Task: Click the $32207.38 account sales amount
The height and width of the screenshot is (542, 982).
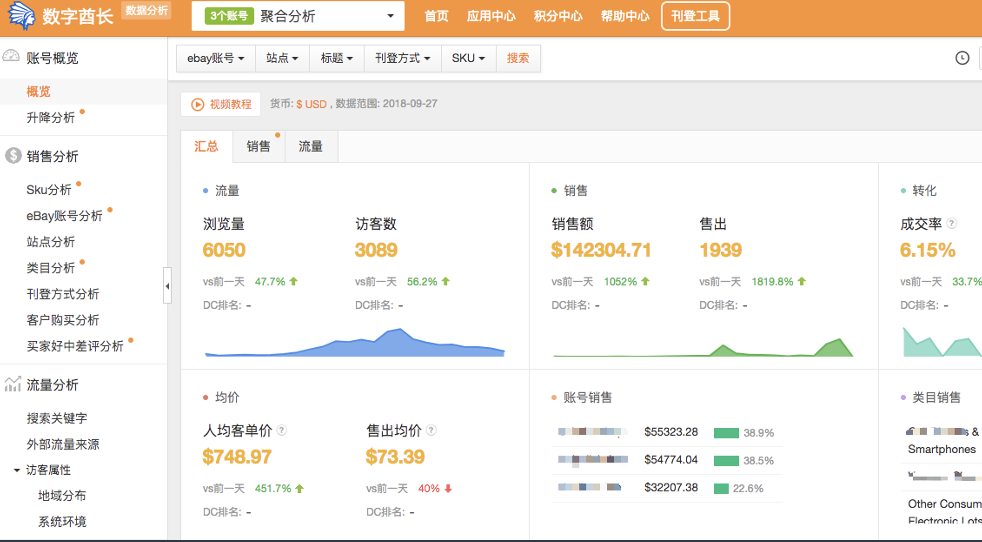Action: point(671,487)
